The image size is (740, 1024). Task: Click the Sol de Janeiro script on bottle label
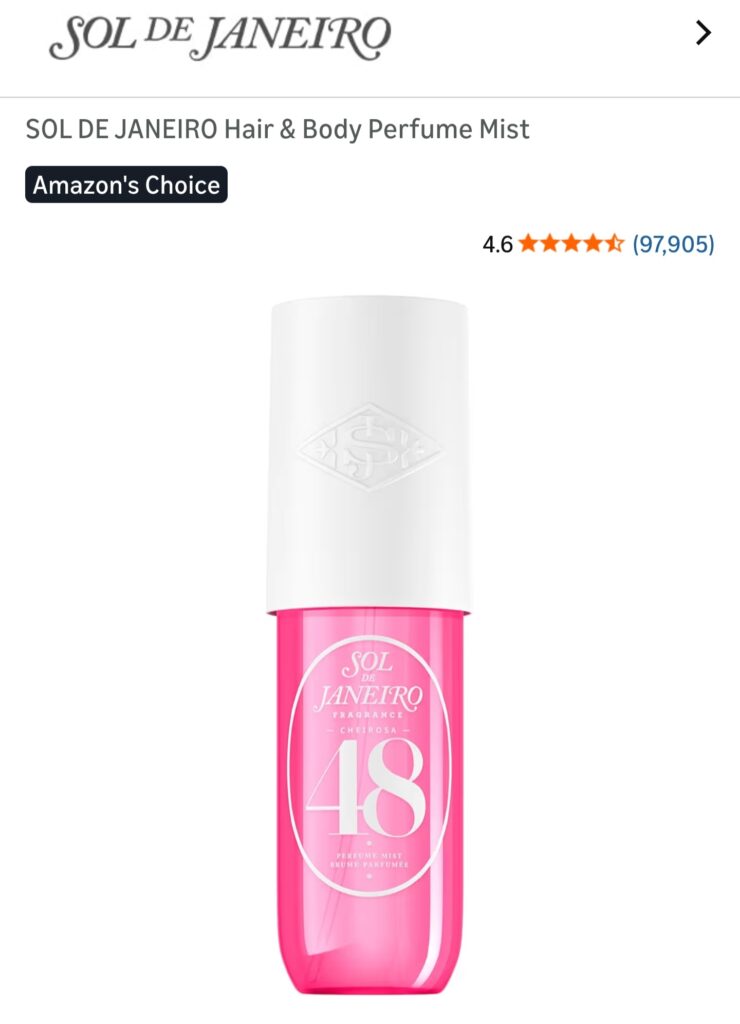(369, 682)
